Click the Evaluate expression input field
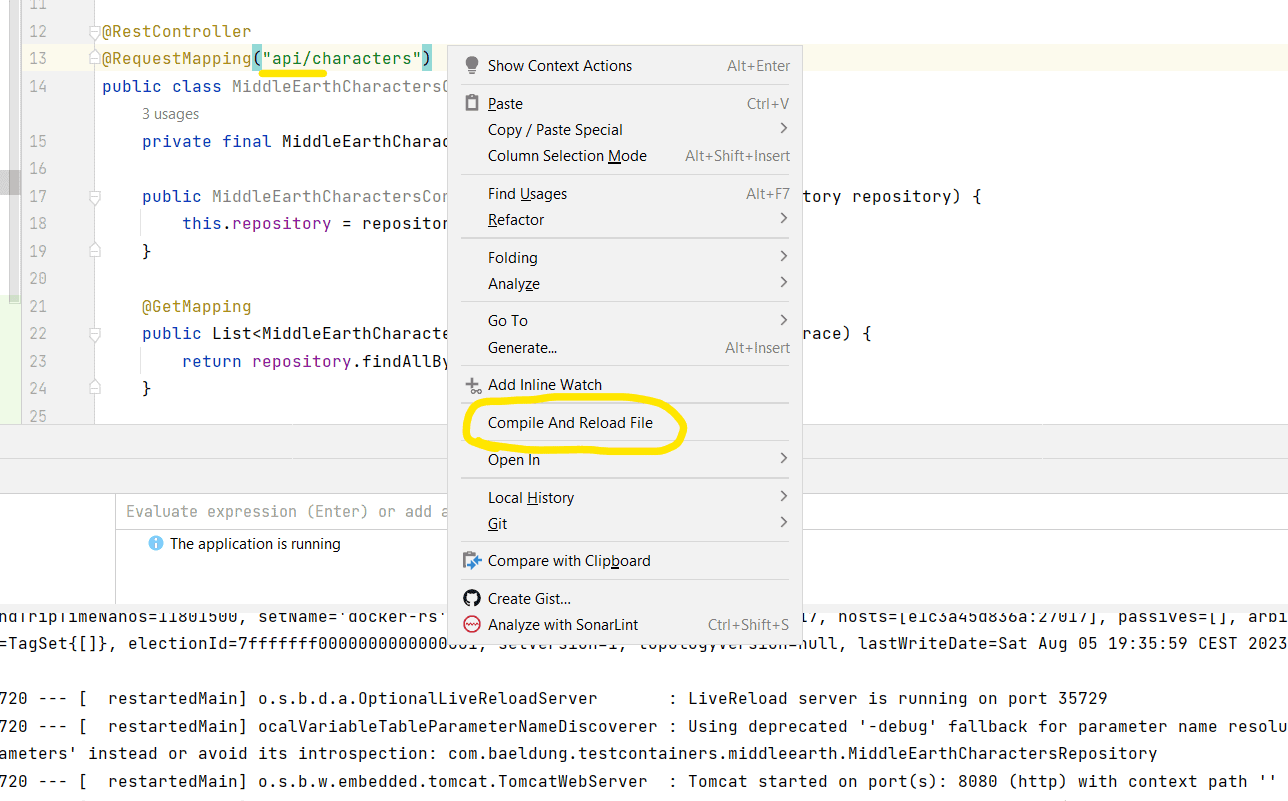This screenshot has width=1288, height=801. click(x=280, y=511)
